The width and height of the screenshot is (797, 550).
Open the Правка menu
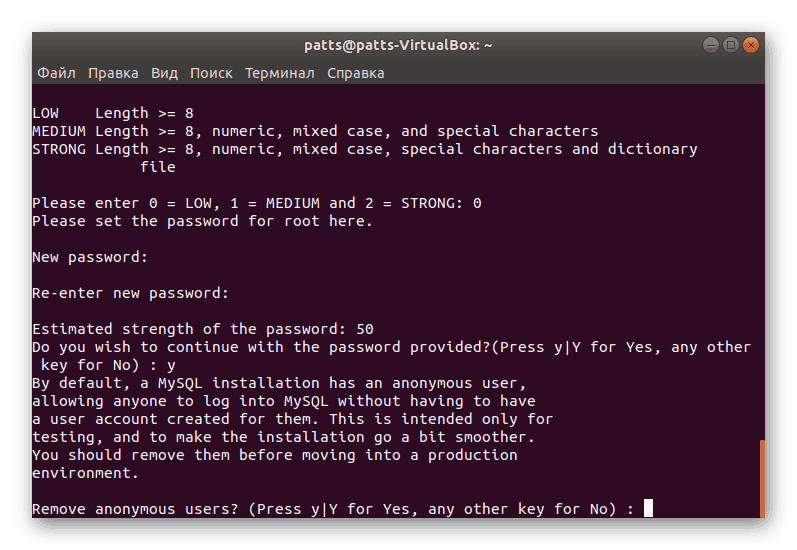pos(113,73)
